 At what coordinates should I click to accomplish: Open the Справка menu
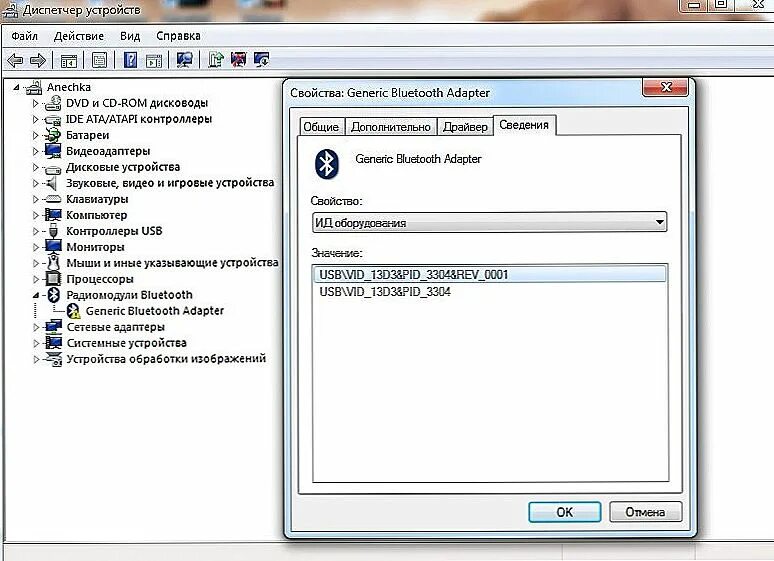click(178, 36)
